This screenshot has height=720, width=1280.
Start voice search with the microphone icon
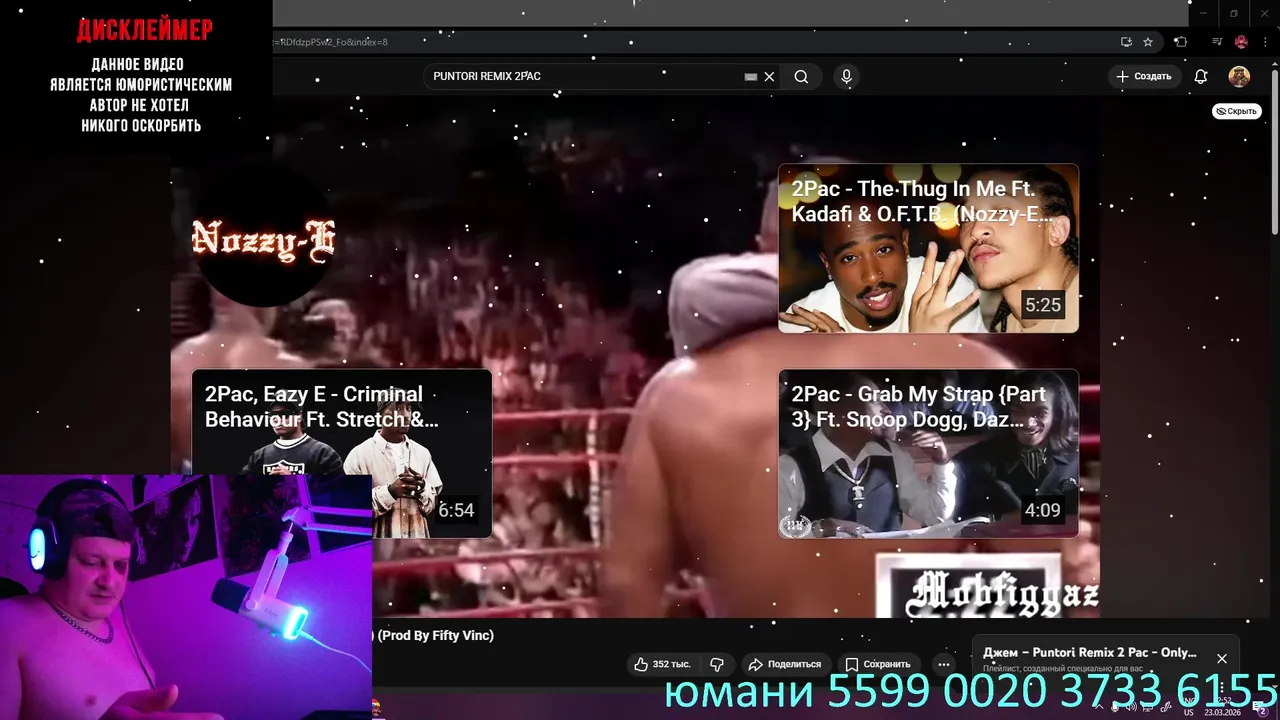coord(847,77)
